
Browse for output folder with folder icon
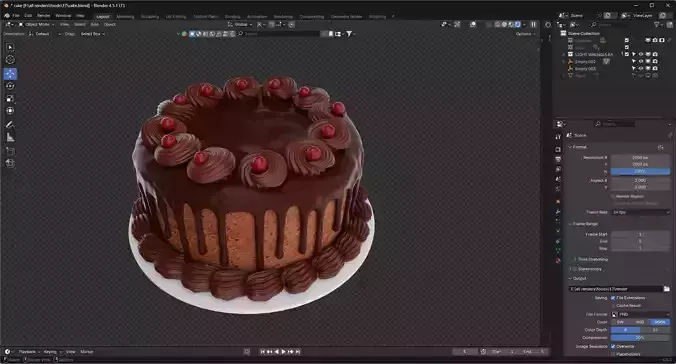click(x=667, y=289)
